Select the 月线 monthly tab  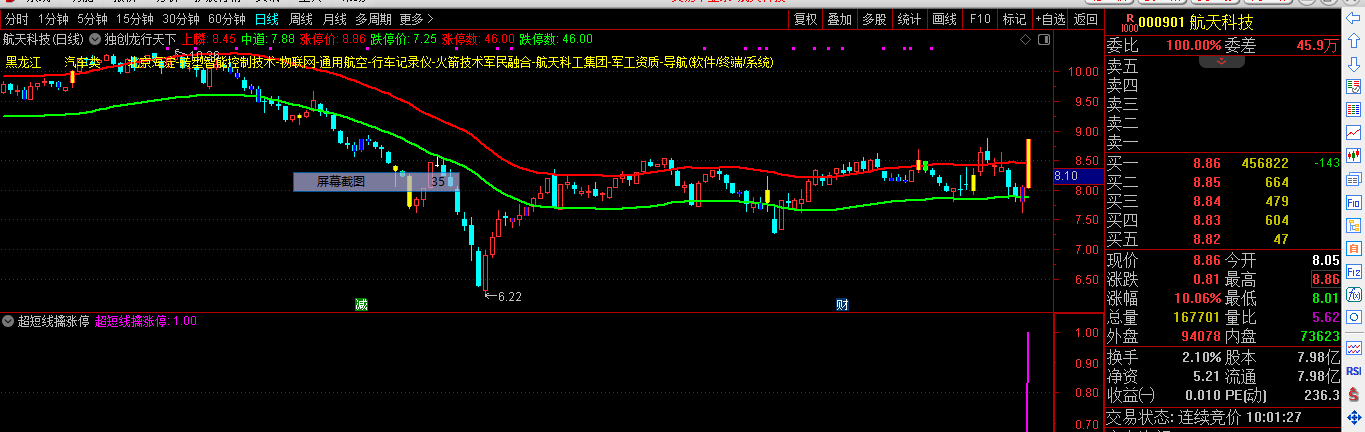coord(334,19)
